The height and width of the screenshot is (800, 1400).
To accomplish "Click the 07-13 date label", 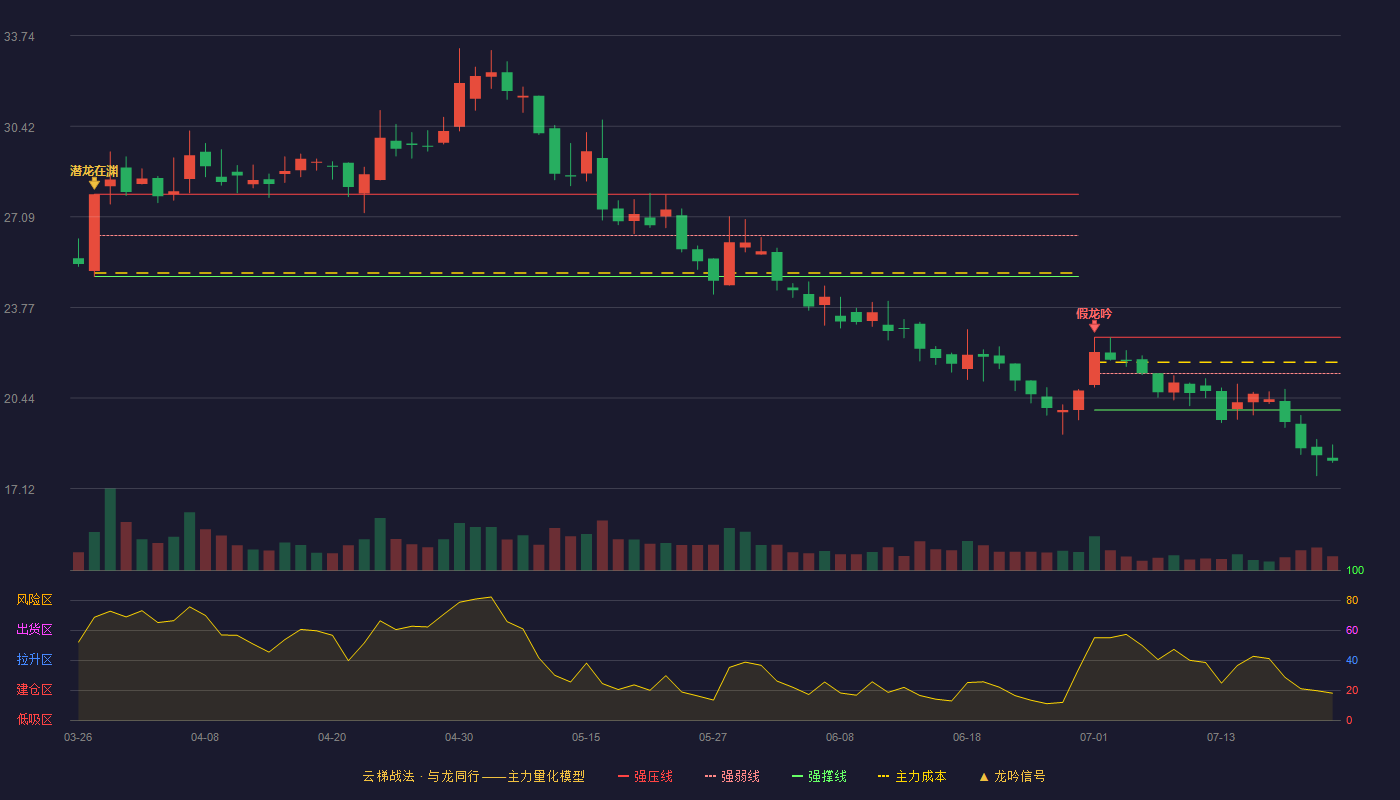I will point(1221,737).
